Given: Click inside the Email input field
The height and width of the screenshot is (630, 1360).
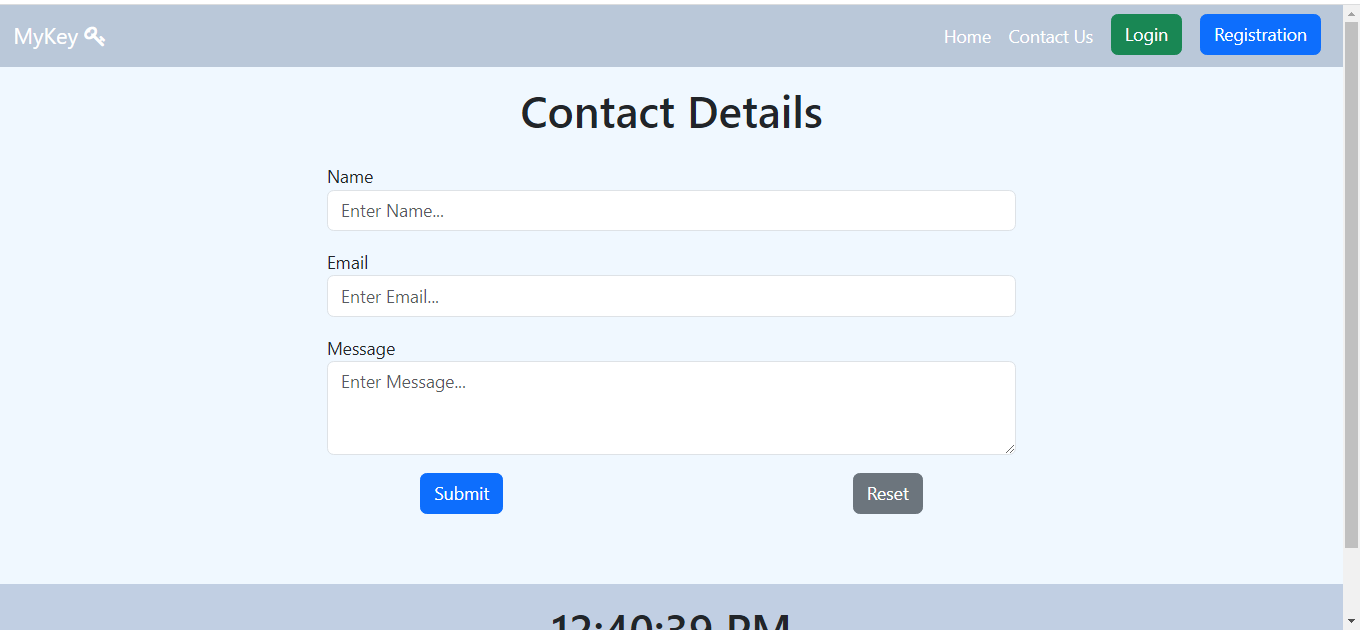Looking at the screenshot, I should point(671,296).
